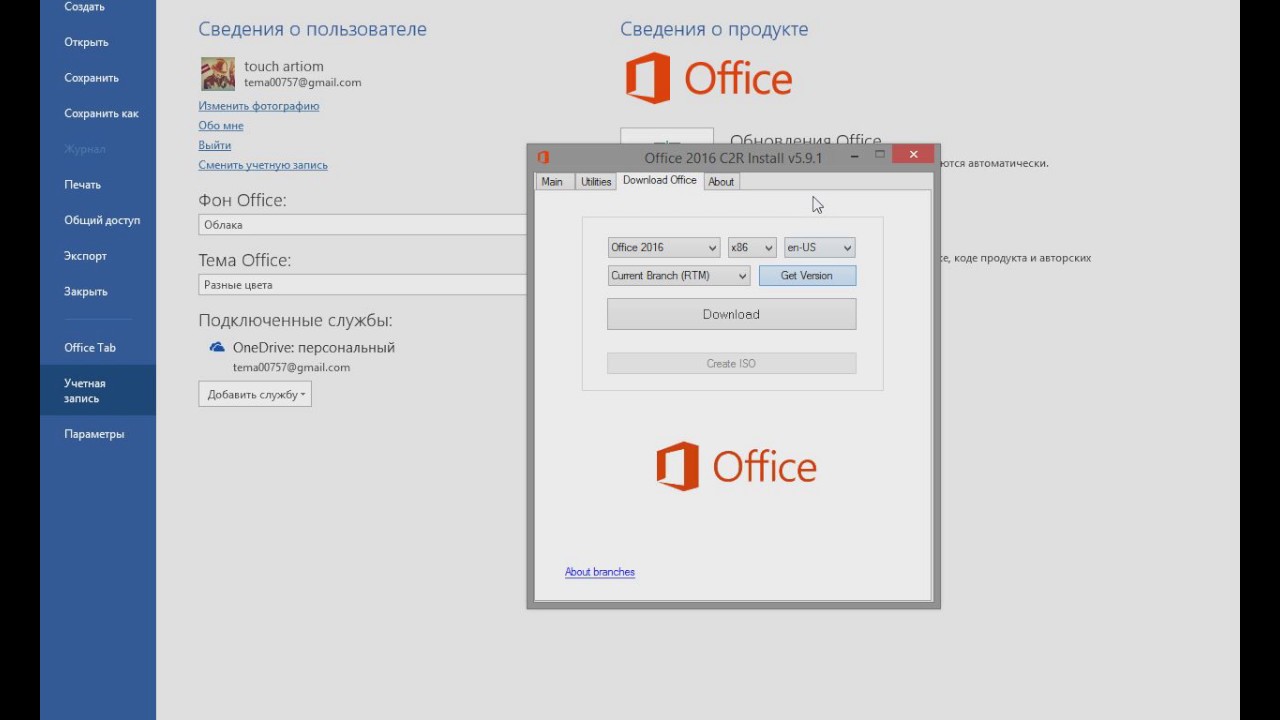Image resolution: width=1280 pixels, height=720 pixels.
Task: Click the user profile photo thumbnail
Action: pyautogui.click(x=218, y=74)
